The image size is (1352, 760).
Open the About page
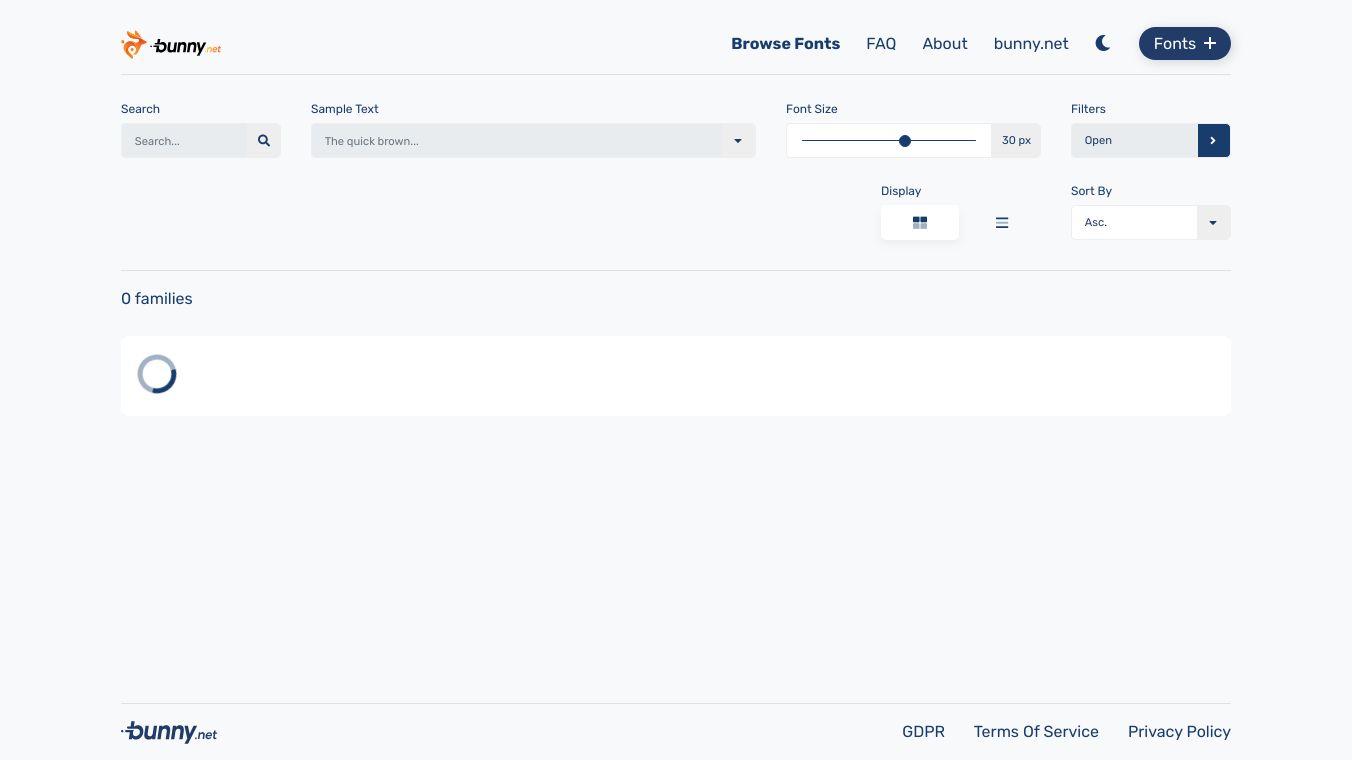pos(945,44)
